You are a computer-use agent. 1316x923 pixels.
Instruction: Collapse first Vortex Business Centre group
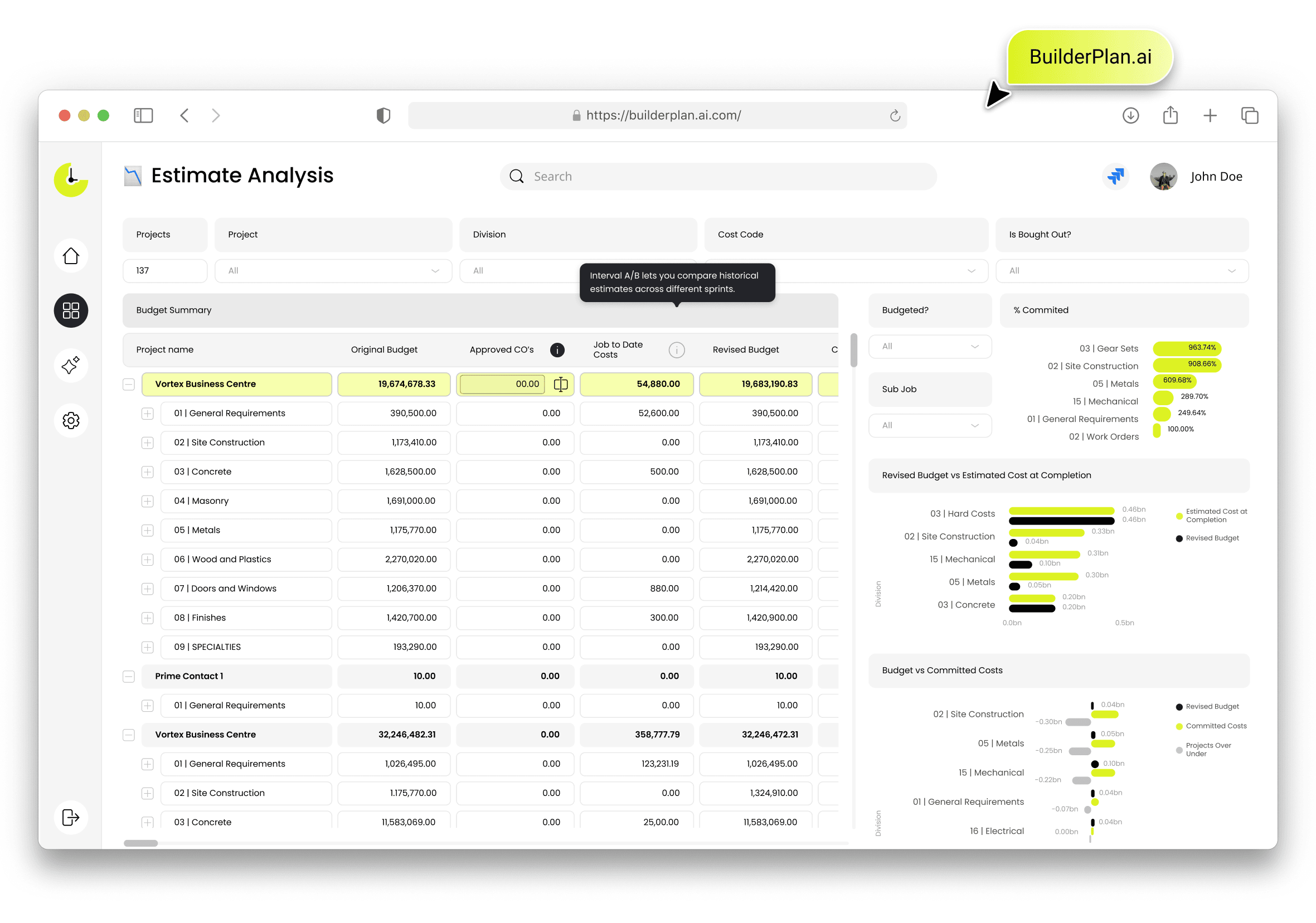[128, 384]
